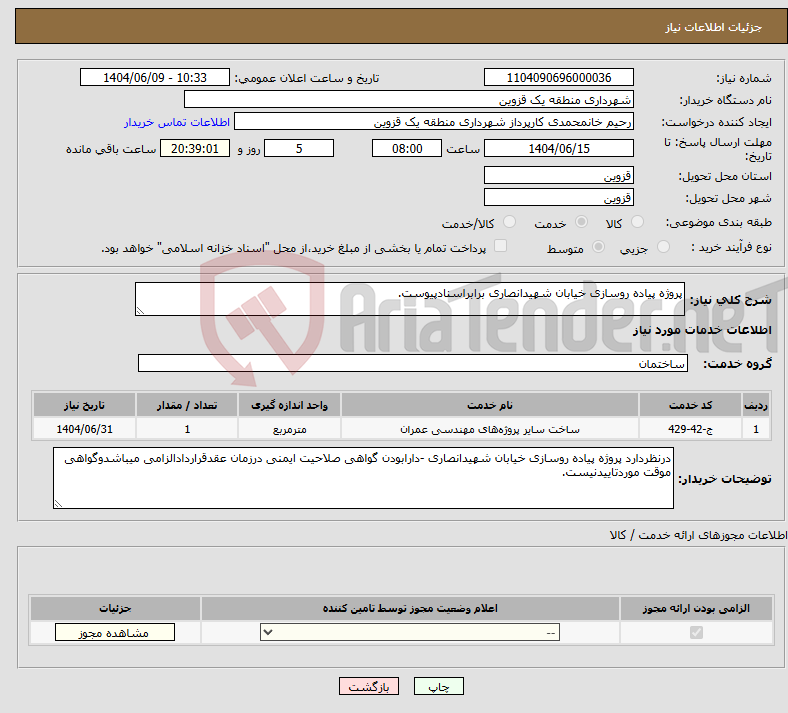Select the کالا/خدمت radio button
The height and width of the screenshot is (713, 788).
point(510,222)
